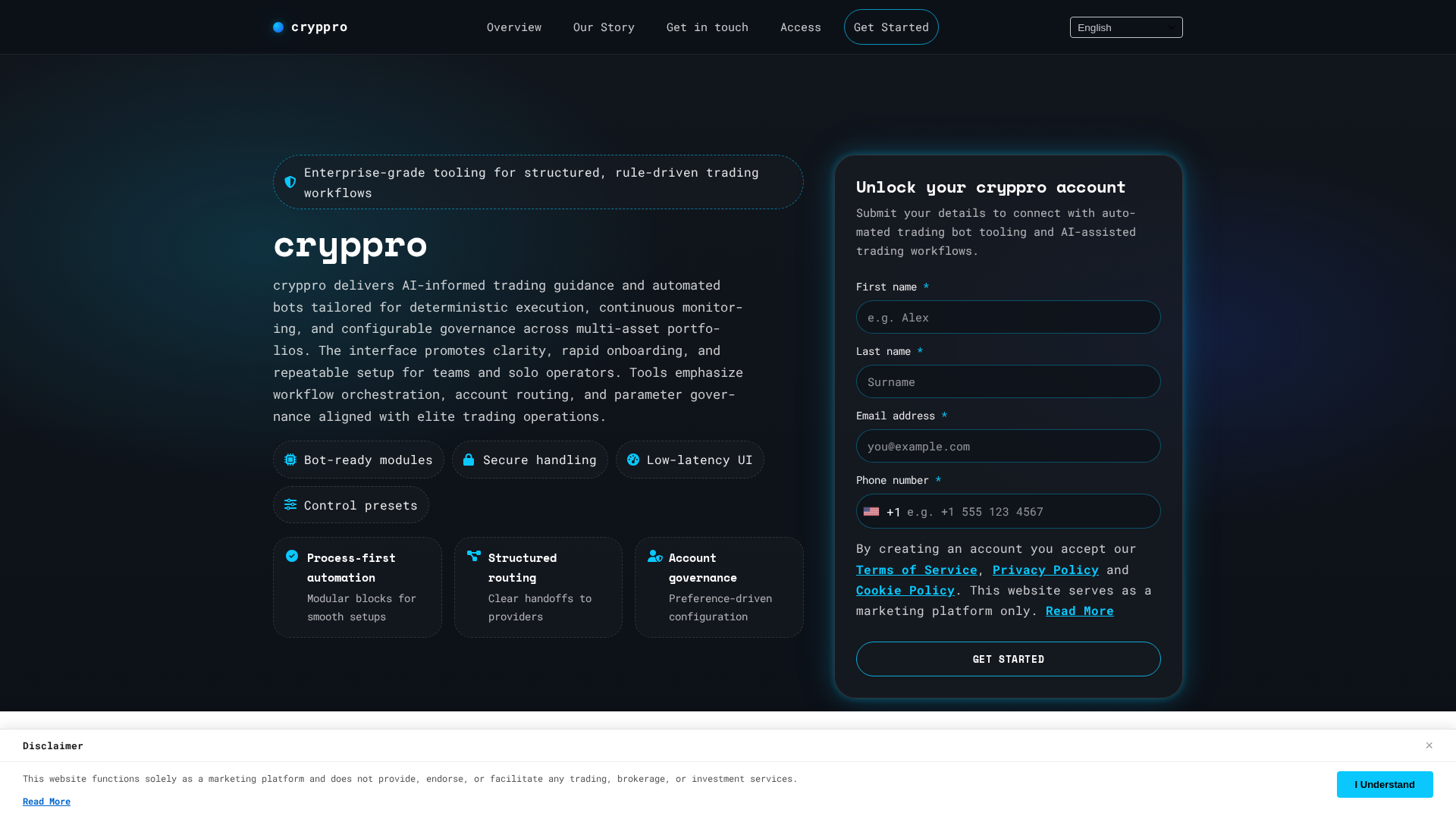Click the Low-latency UI chip
The image size is (1456, 819).
[x=689, y=460]
